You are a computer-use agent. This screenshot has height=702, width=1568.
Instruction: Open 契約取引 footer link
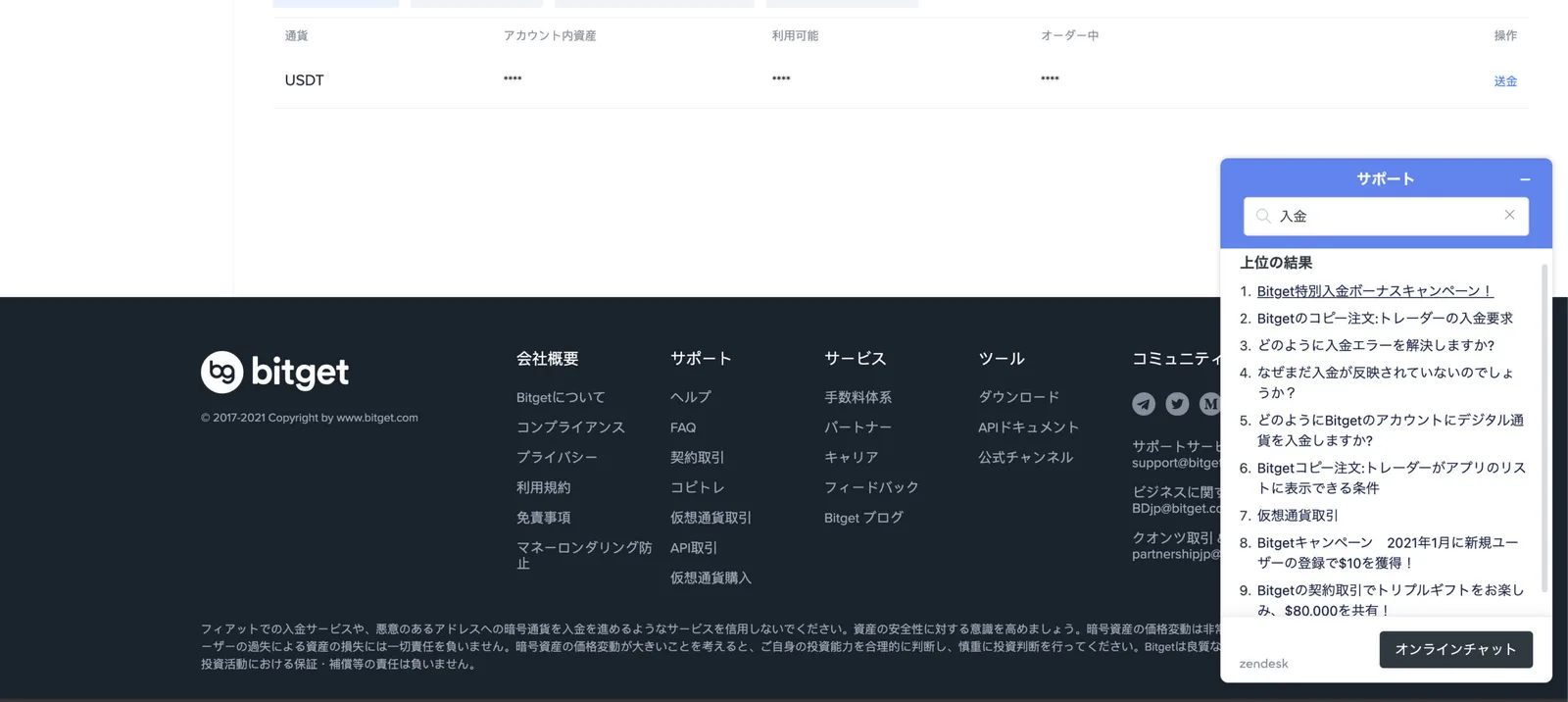pos(697,457)
